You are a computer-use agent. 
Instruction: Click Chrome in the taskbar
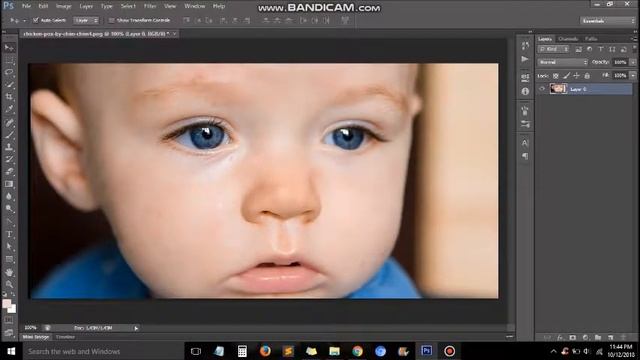(357, 351)
